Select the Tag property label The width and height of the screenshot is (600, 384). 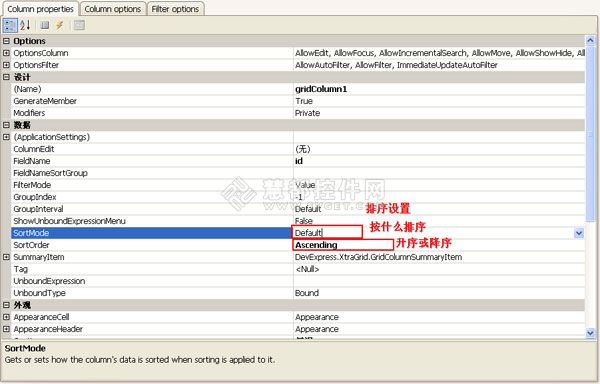(21, 269)
